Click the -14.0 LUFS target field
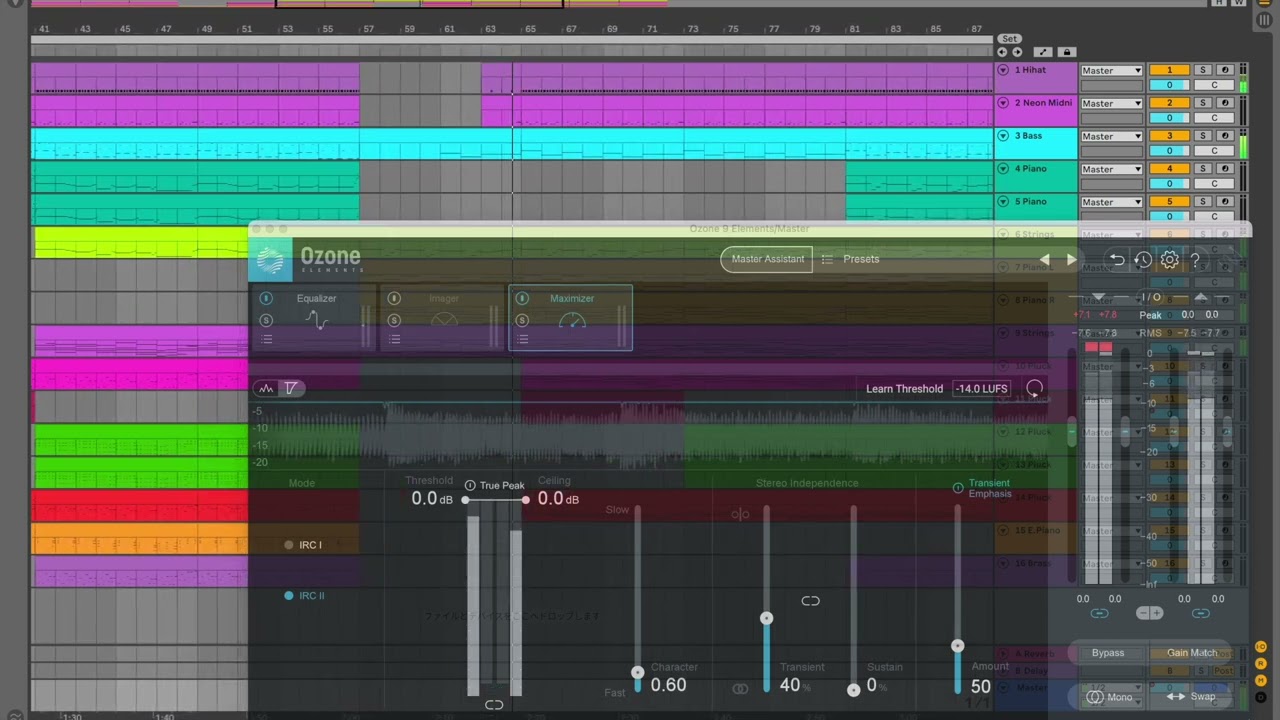The width and height of the screenshot is (1280, 720). (981, 389)
